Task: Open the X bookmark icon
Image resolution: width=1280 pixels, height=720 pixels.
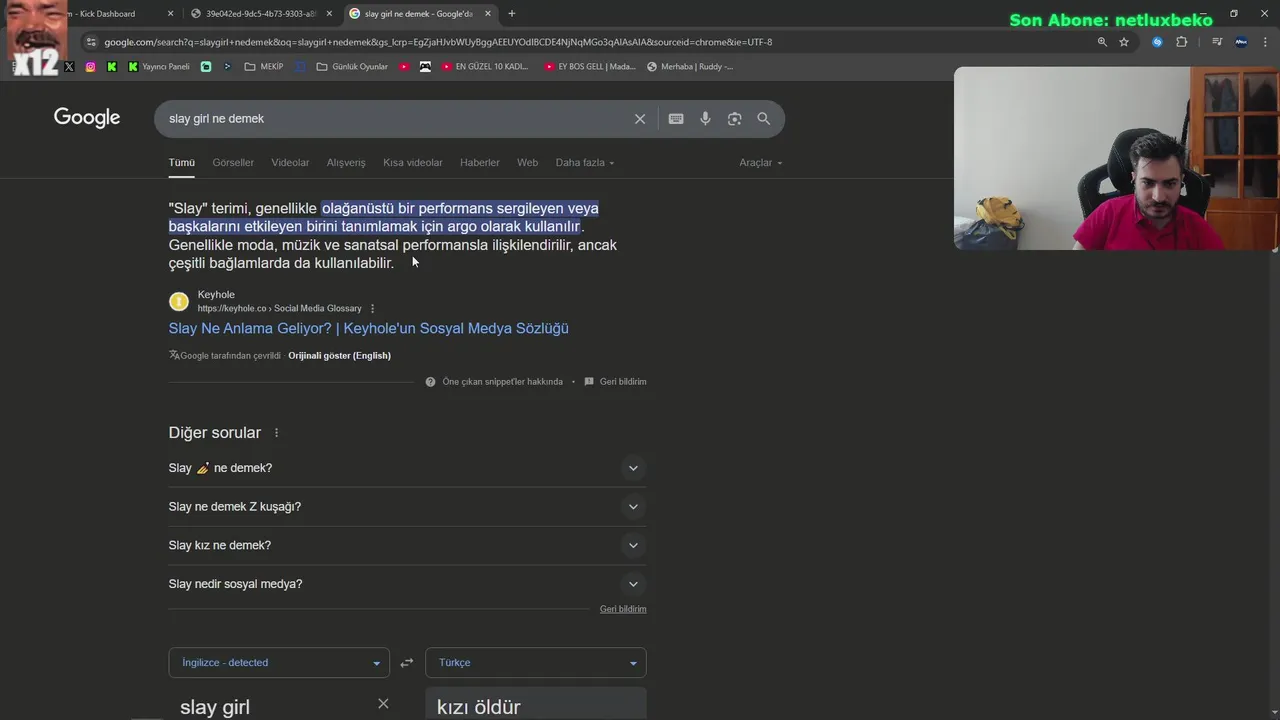Action: point(69,67)
